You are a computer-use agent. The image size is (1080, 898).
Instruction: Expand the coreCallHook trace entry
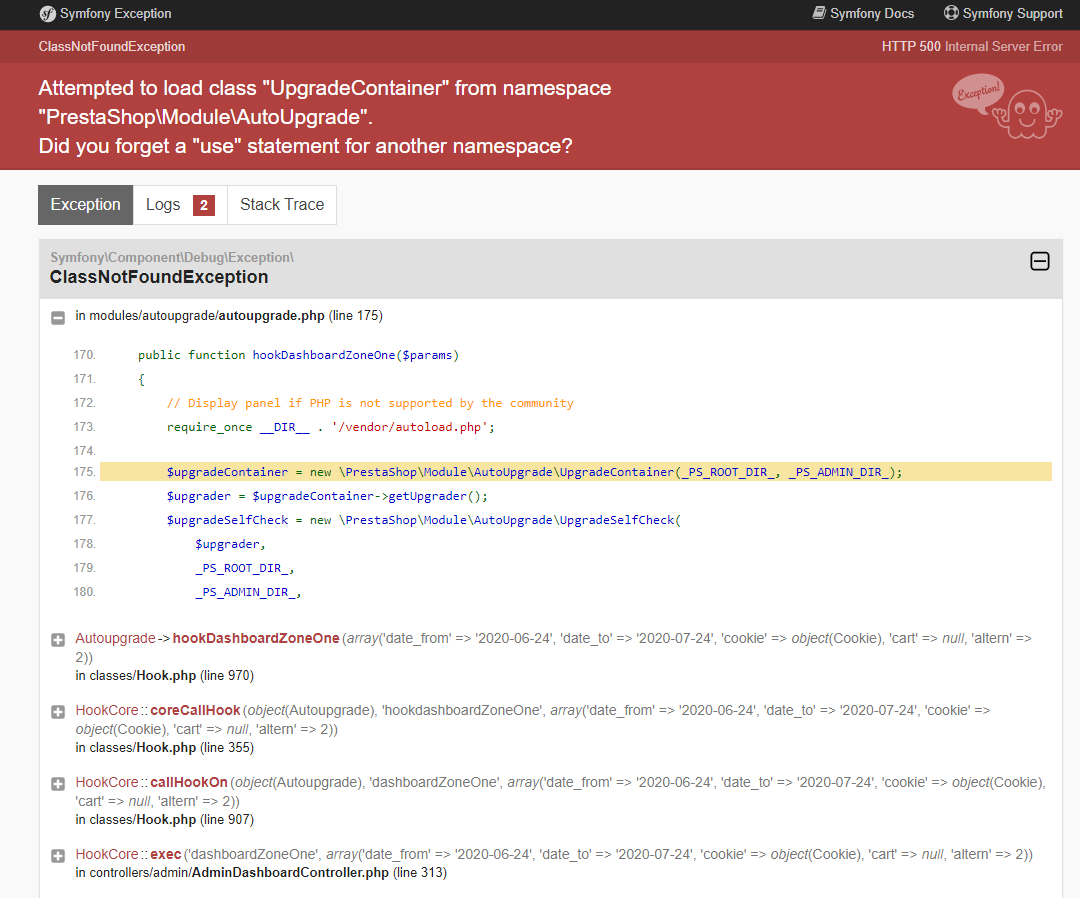pyautogui.click(x=58, y=712)
